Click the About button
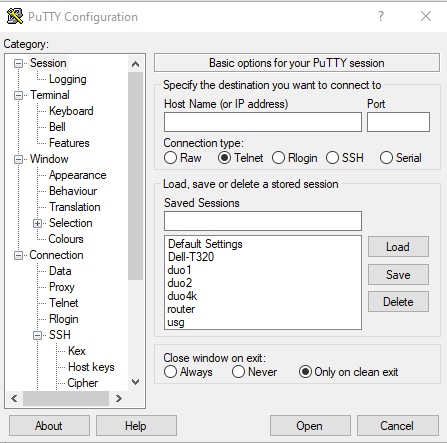The height and width of the screenshot is (443, 447). tap(49, 426)
